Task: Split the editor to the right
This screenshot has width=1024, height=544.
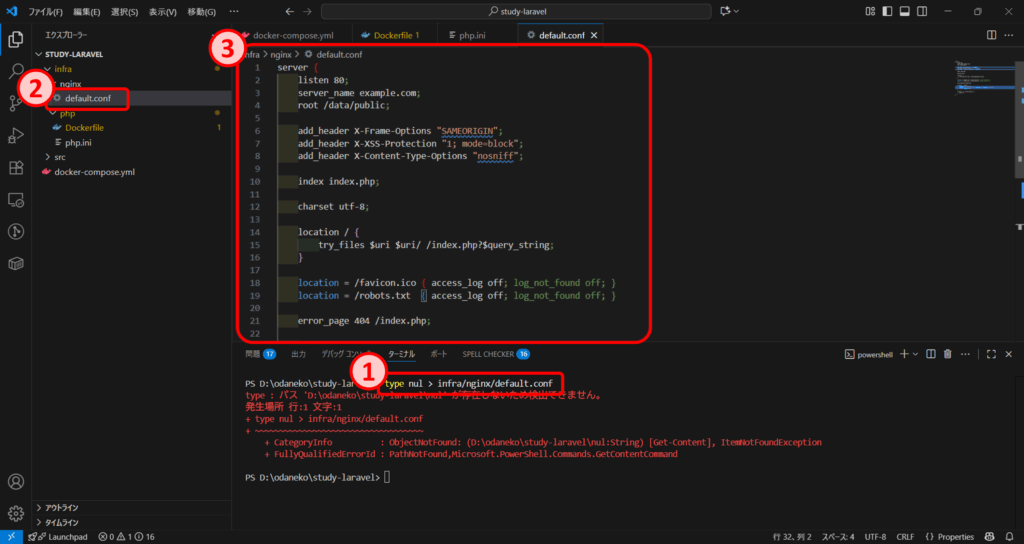Action: point(991,35)
